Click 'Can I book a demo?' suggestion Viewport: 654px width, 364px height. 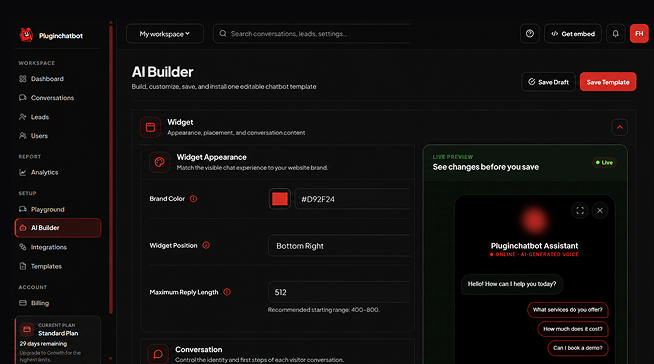pos(578,348)
